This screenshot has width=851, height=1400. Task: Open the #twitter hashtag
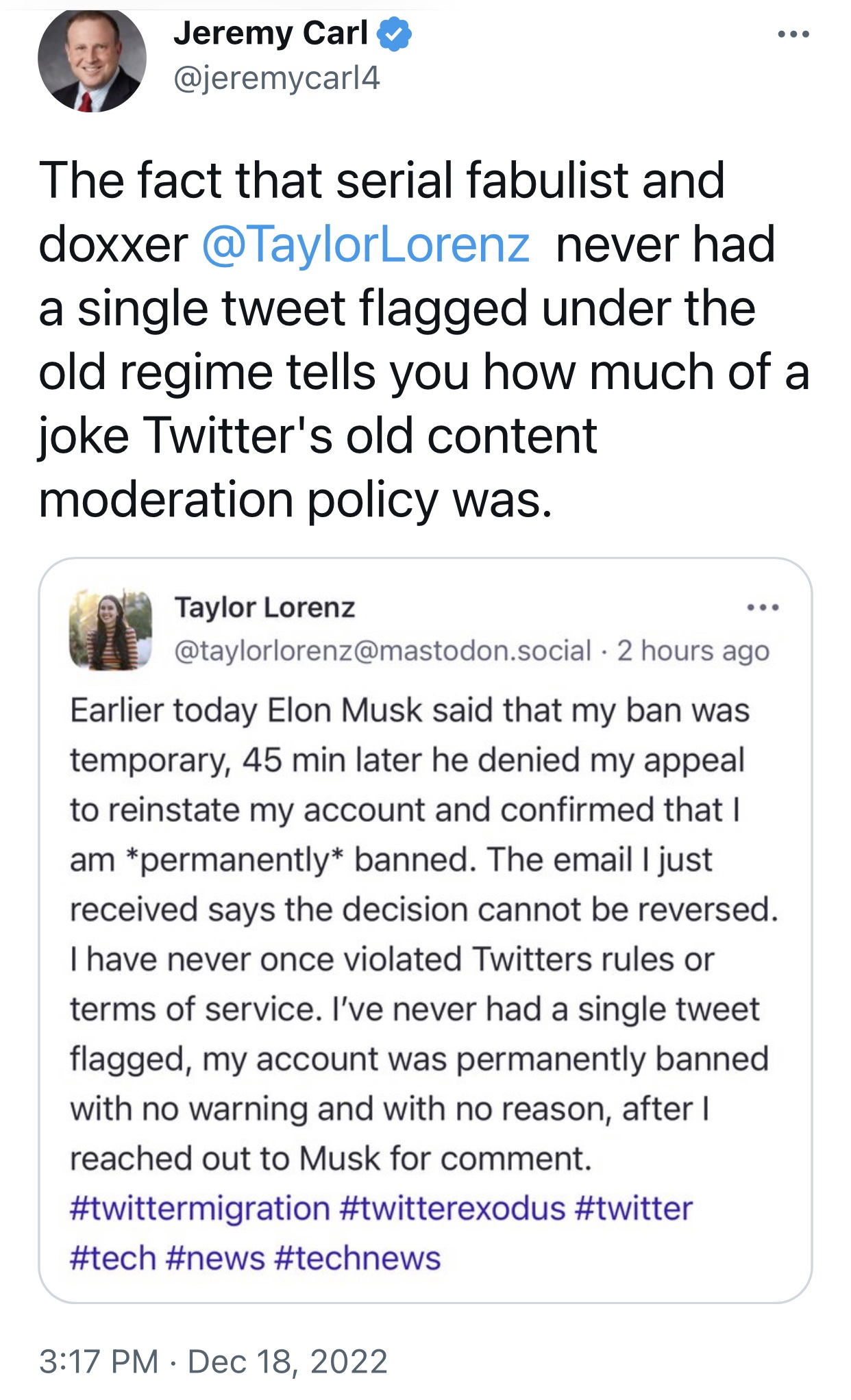coord(634,1209)
